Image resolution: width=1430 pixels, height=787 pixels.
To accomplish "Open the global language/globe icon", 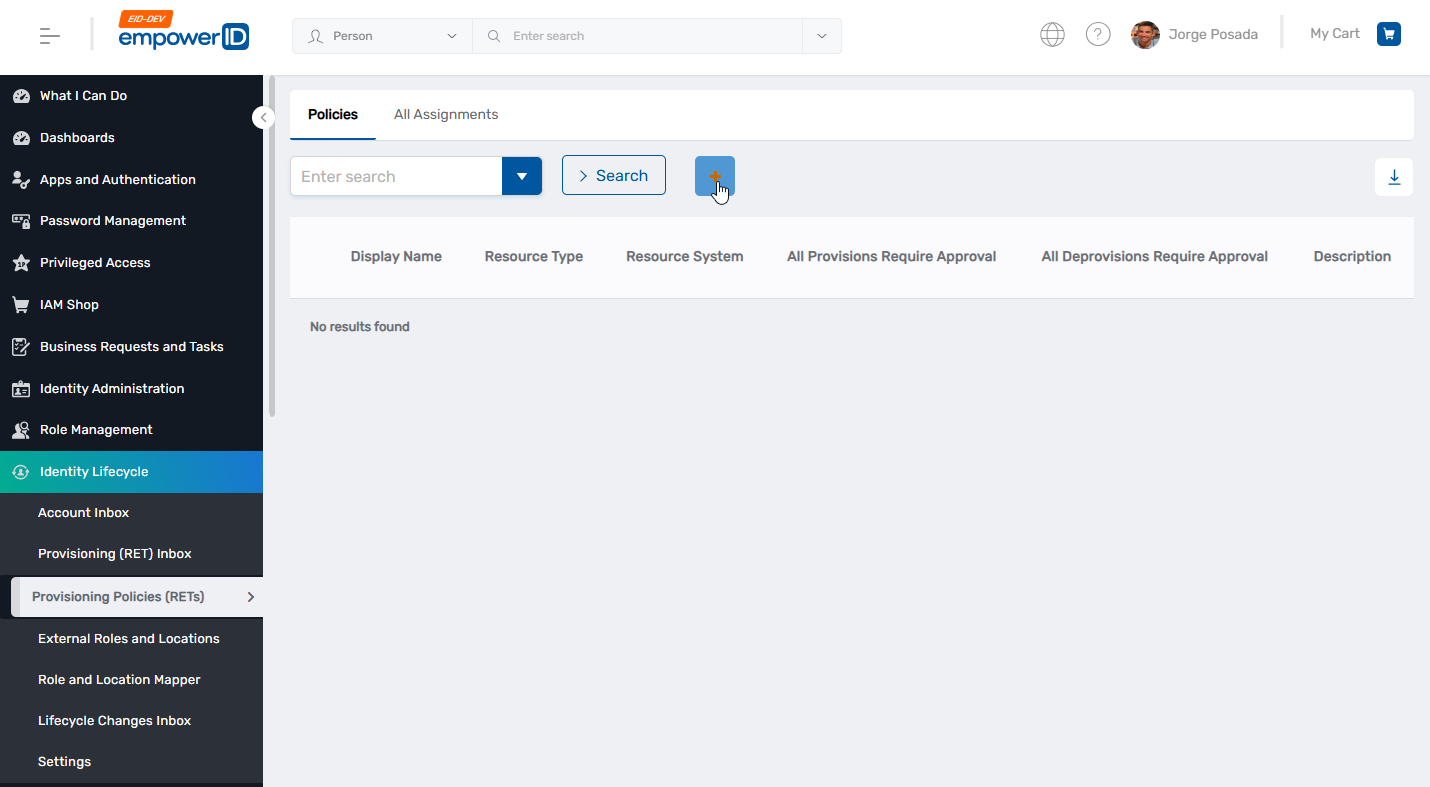I will [x=1052, y=33].
